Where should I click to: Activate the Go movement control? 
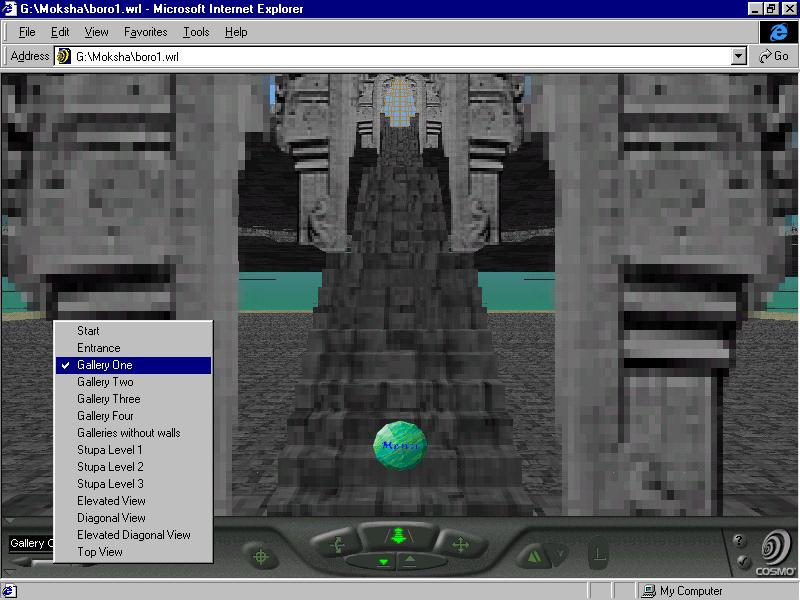point(397,538)
